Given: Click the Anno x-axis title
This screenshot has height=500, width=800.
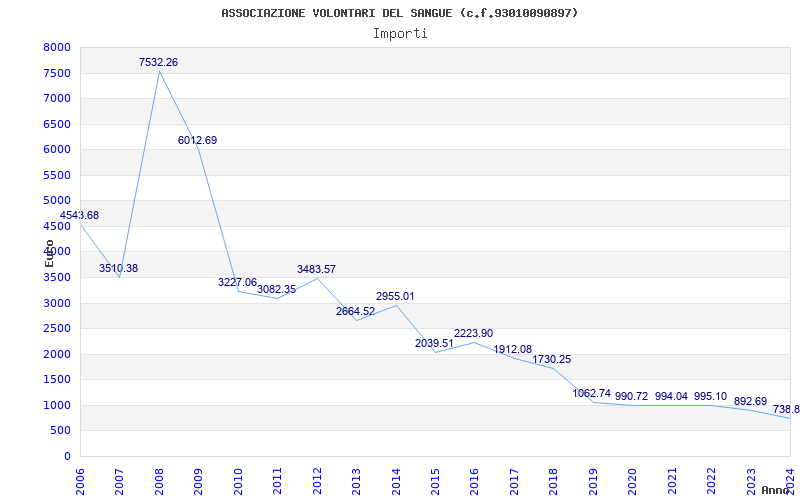Looking at the screenshot, I should (x=775, y=490).
